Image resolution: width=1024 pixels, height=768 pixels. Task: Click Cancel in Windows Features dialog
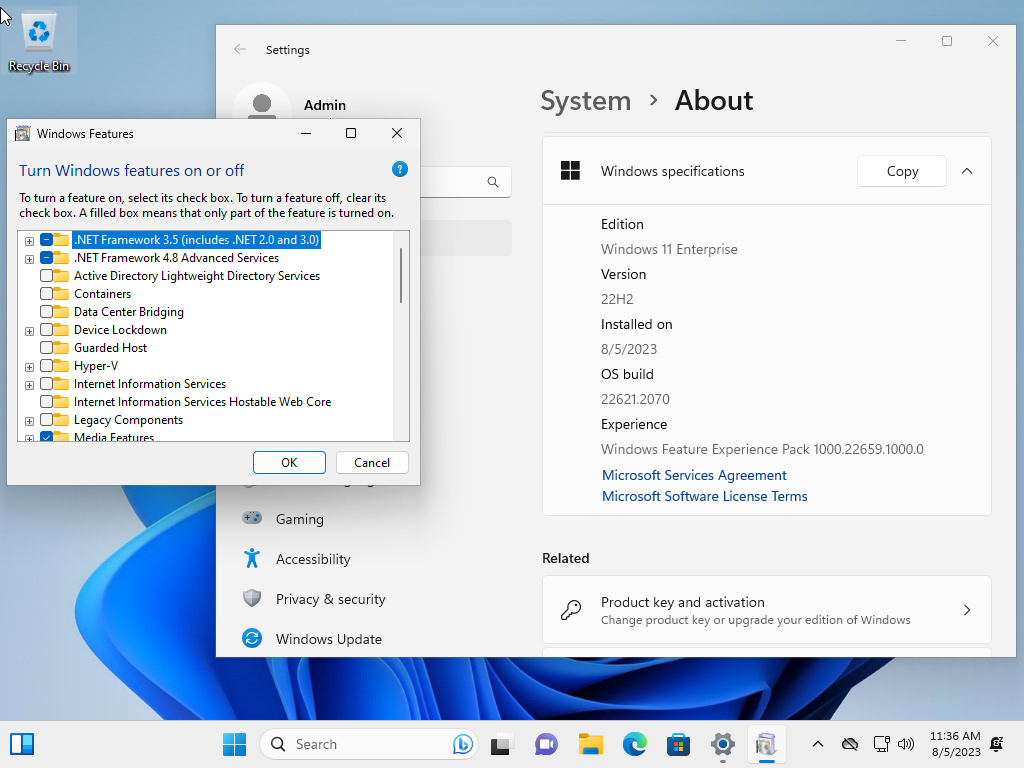coord(372,462)
